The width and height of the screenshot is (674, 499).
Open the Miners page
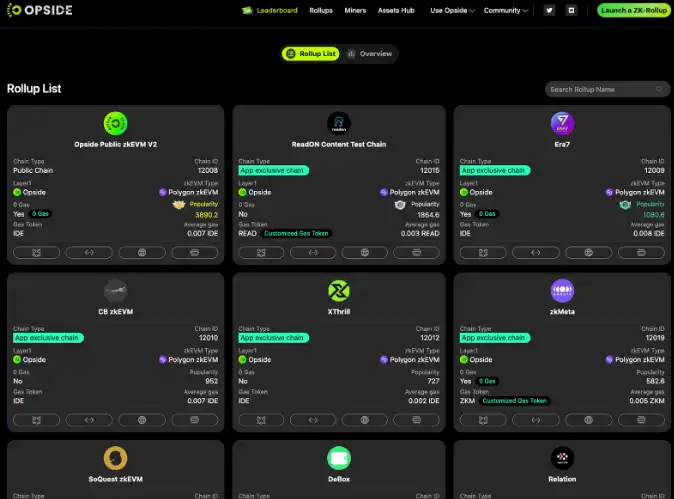[355, 10]
